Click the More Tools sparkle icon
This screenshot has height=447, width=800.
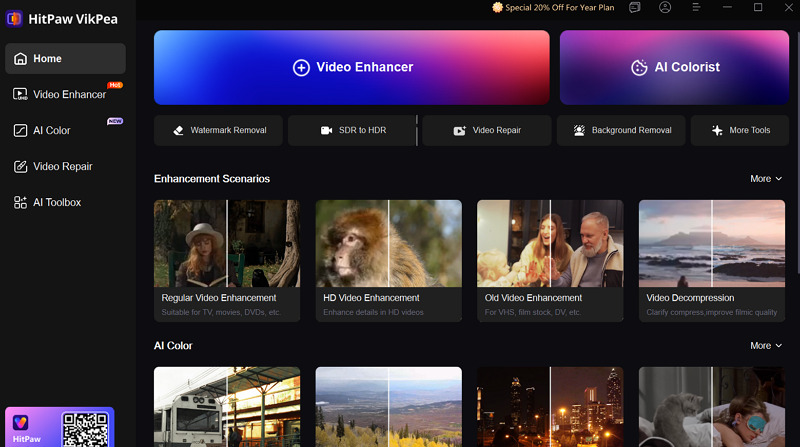[x=716, y=131]
